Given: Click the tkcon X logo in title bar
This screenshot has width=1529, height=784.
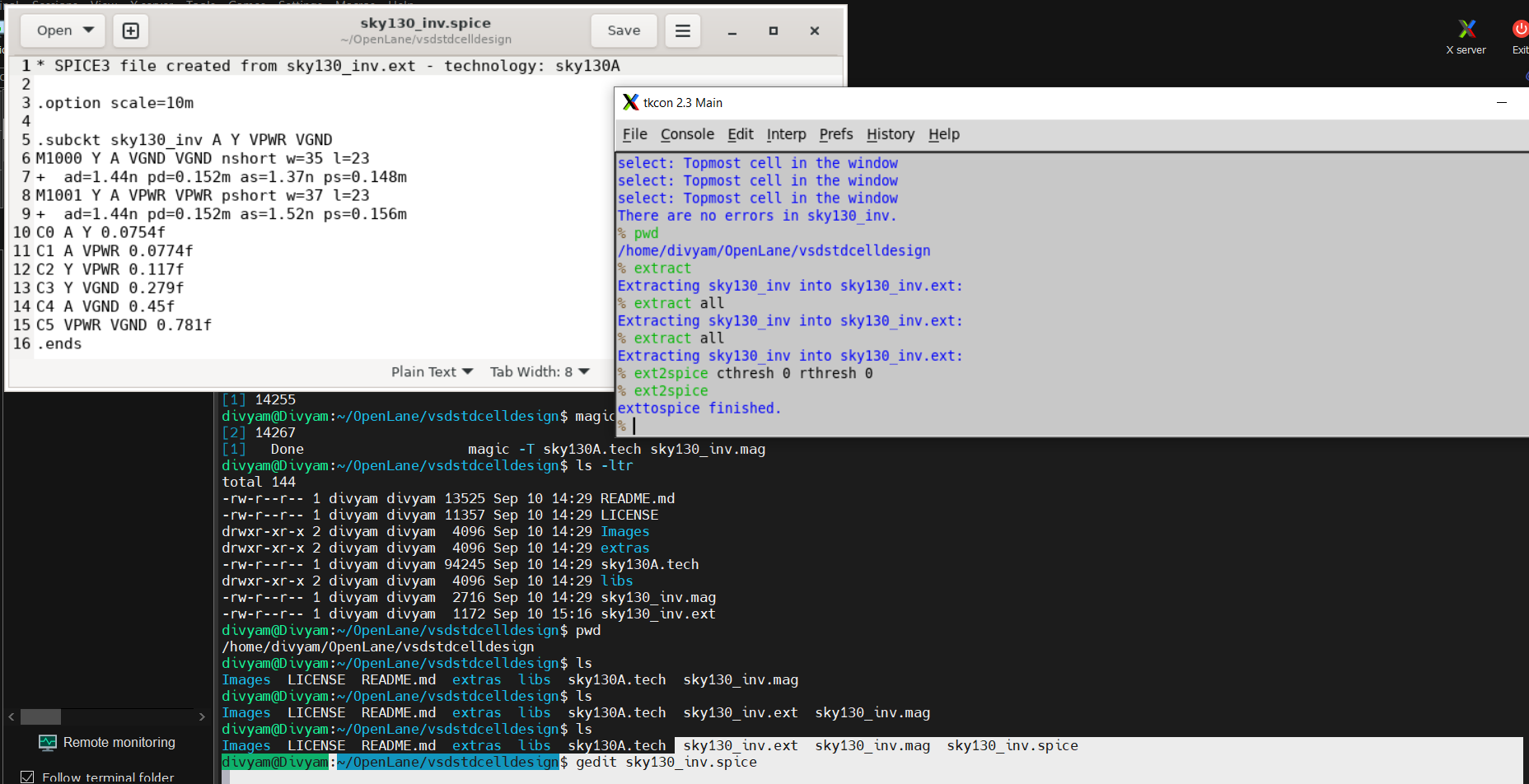Looking at the screenshot, I should (x=630, y=102).
